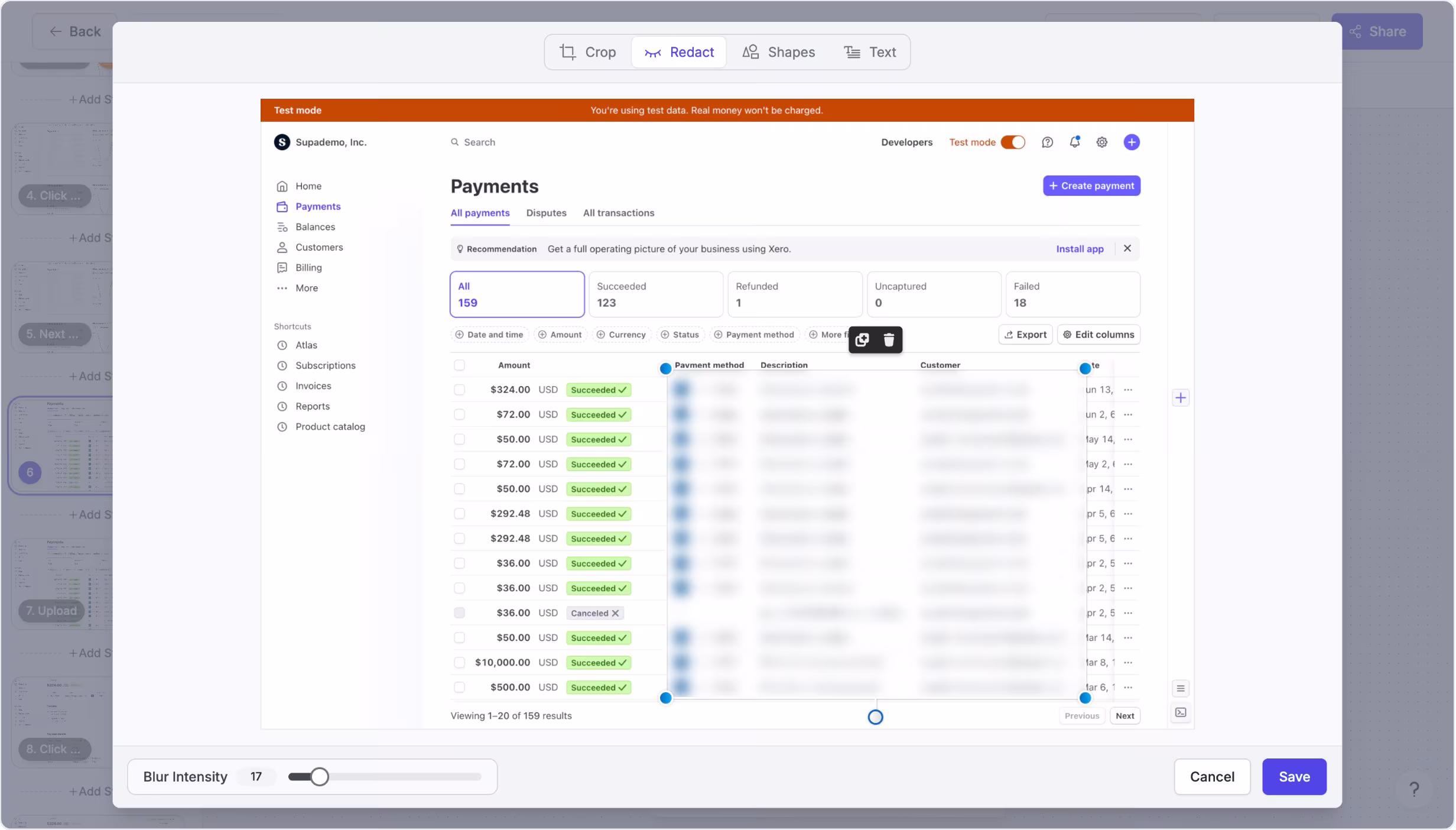Image resolution: width=1456 pixels, height=830 pixels.
Task: Click the Blur Intensity slider handle
Action: [320, 776]
